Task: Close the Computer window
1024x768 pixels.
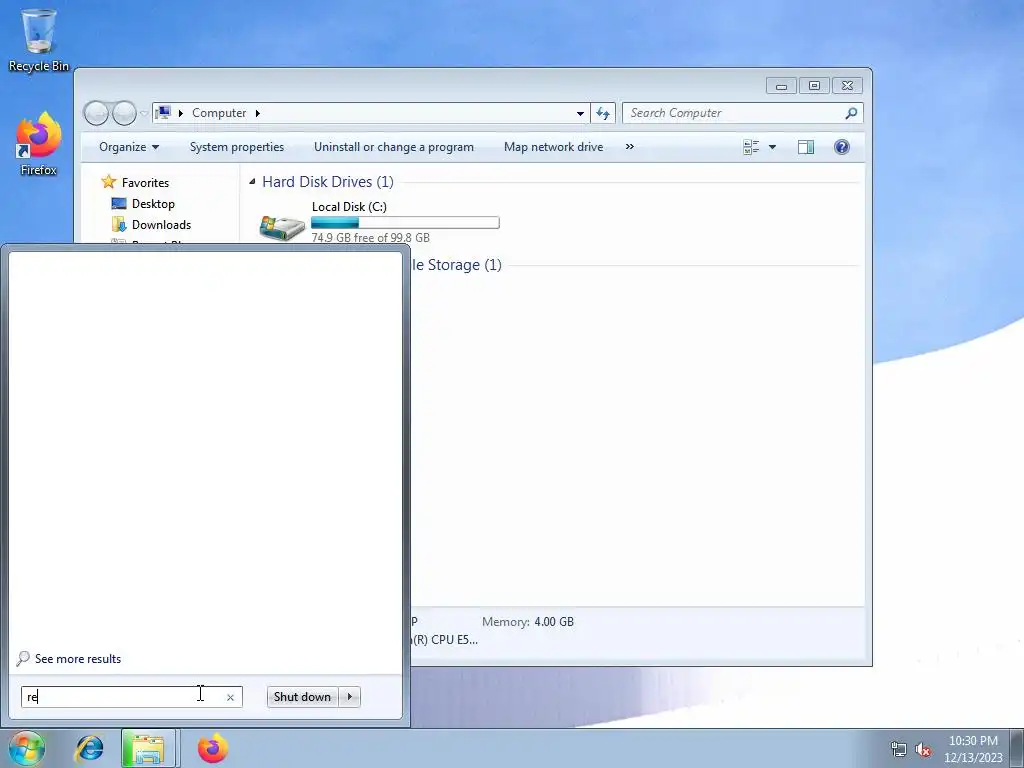Action: click(847, 86)
